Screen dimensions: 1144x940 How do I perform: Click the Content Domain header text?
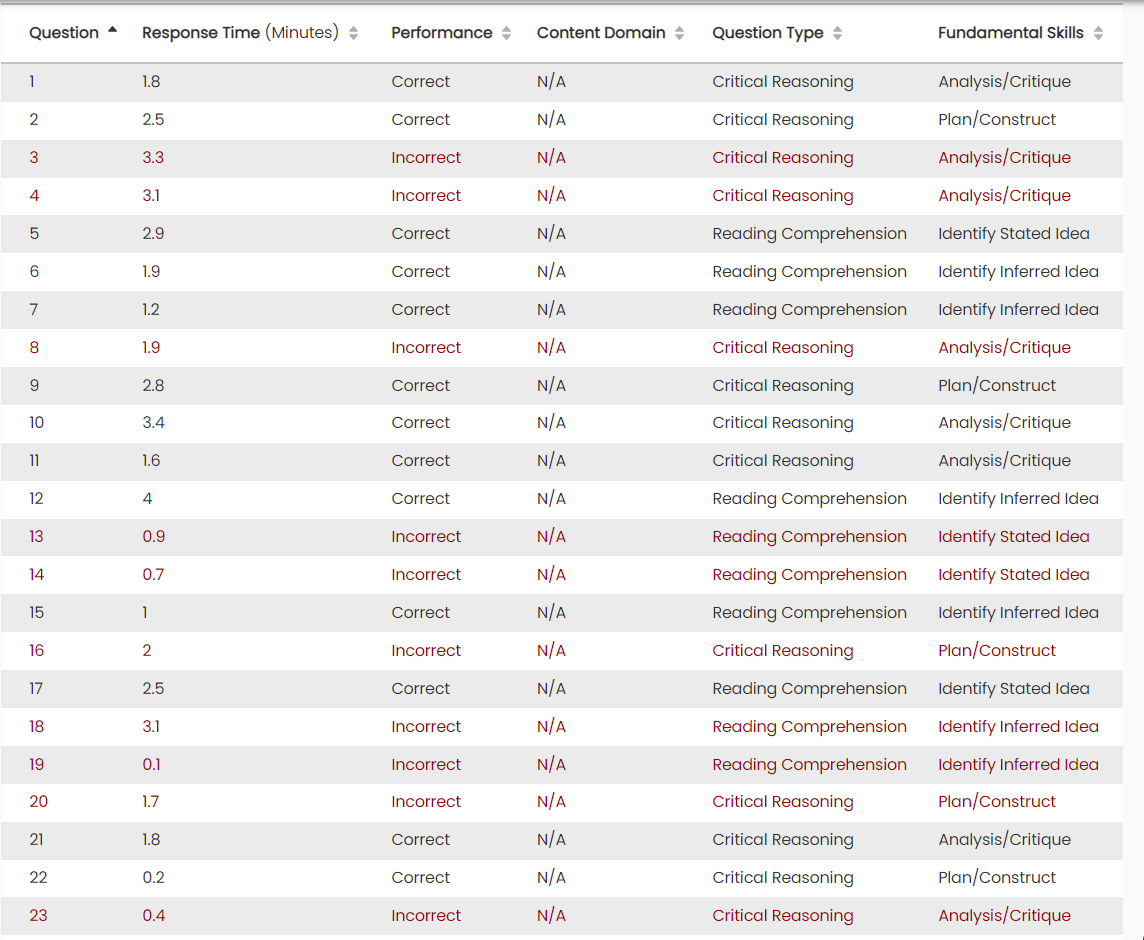tap(600, 33)
